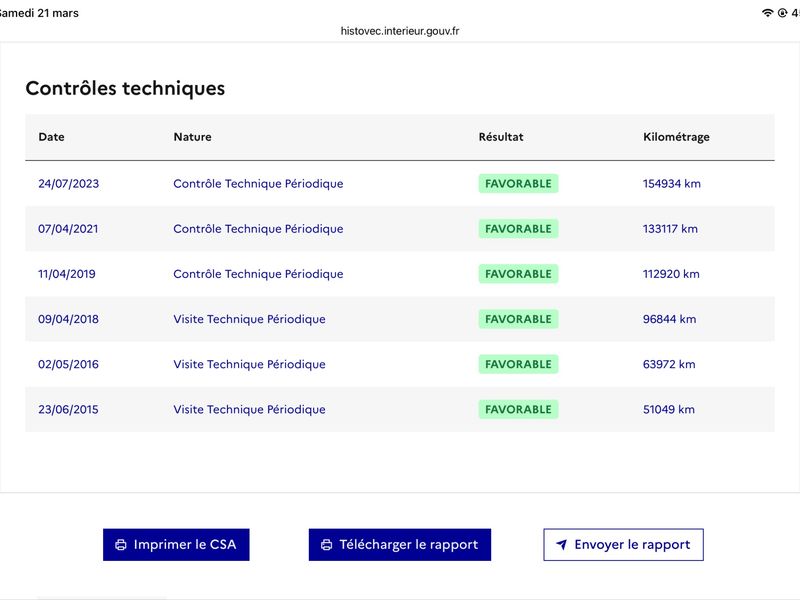Select the 51049 km mileage value
Viewport: 800px width, 600px height.
point(668,409)
